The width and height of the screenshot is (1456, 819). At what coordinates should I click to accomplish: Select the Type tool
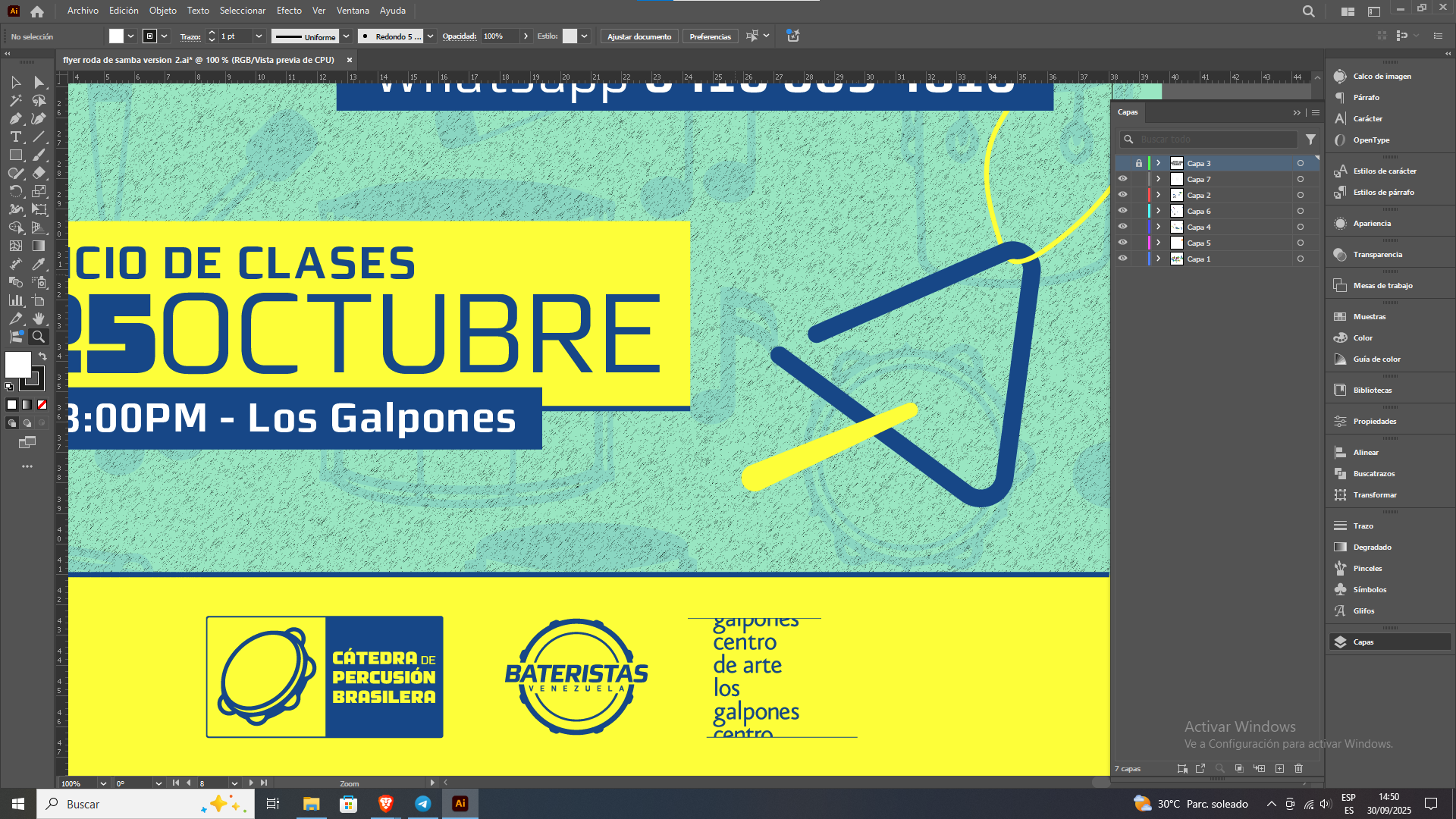coord(15,136)
